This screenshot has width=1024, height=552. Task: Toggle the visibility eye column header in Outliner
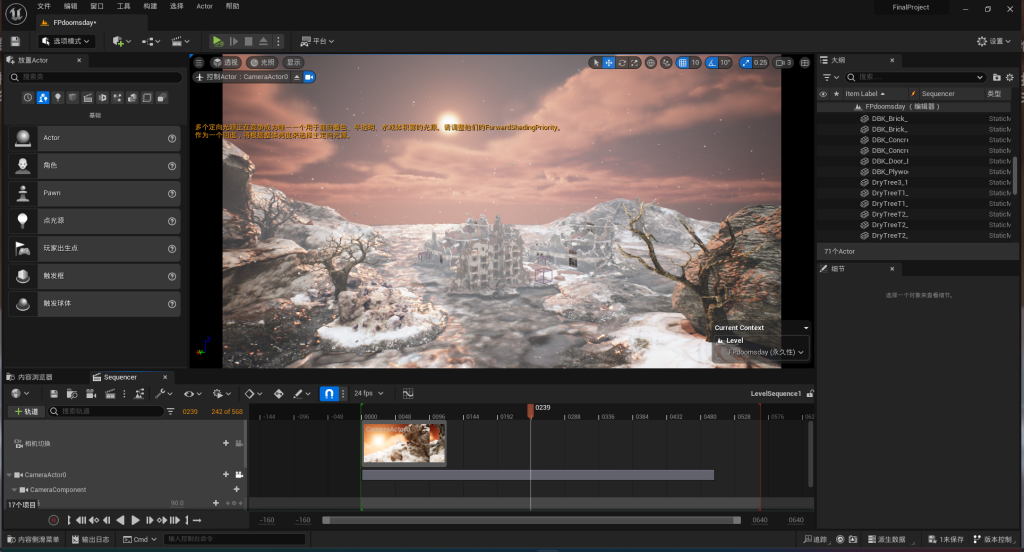point(823,94)
